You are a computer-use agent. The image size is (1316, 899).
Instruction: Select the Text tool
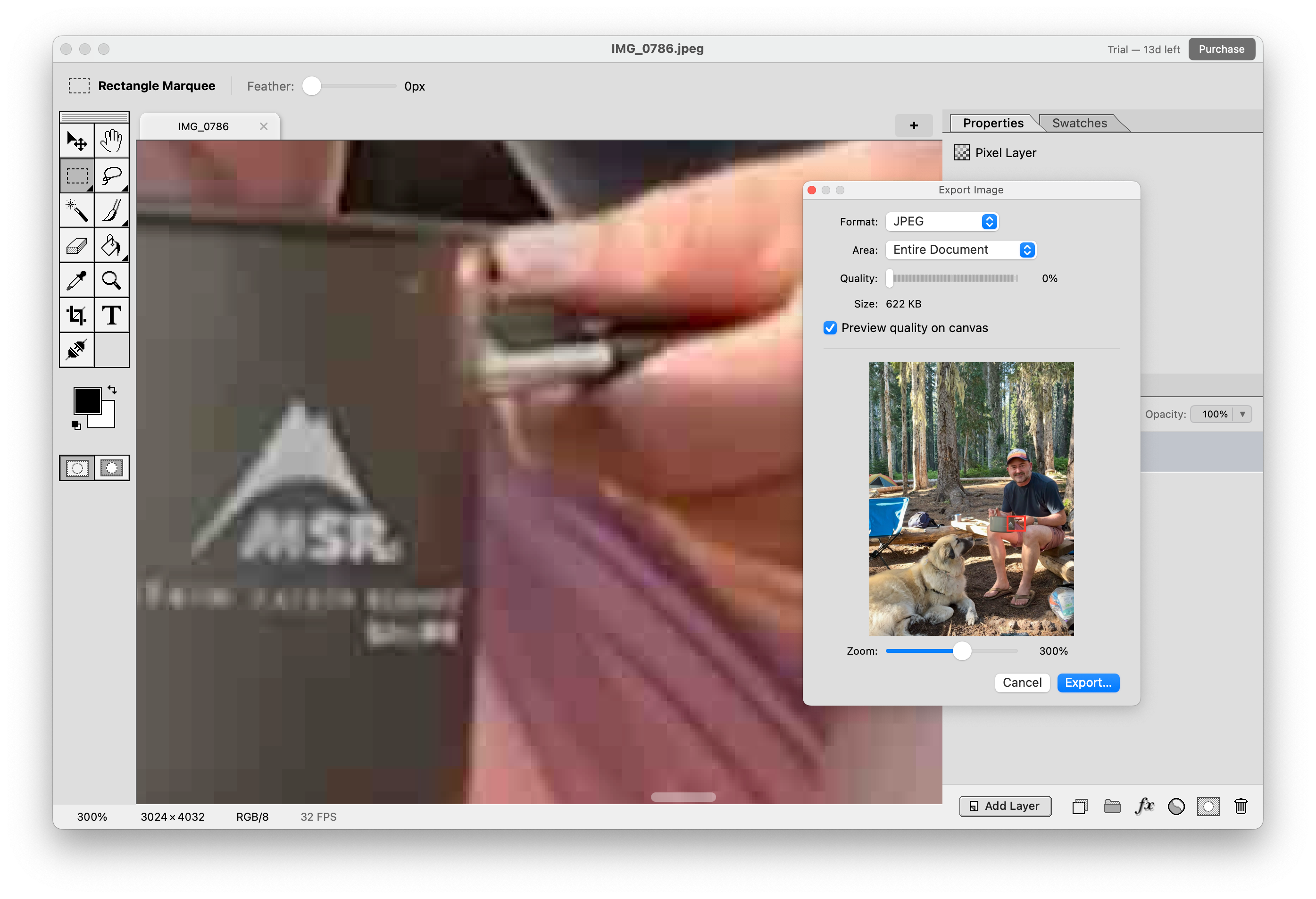[112, 316]
